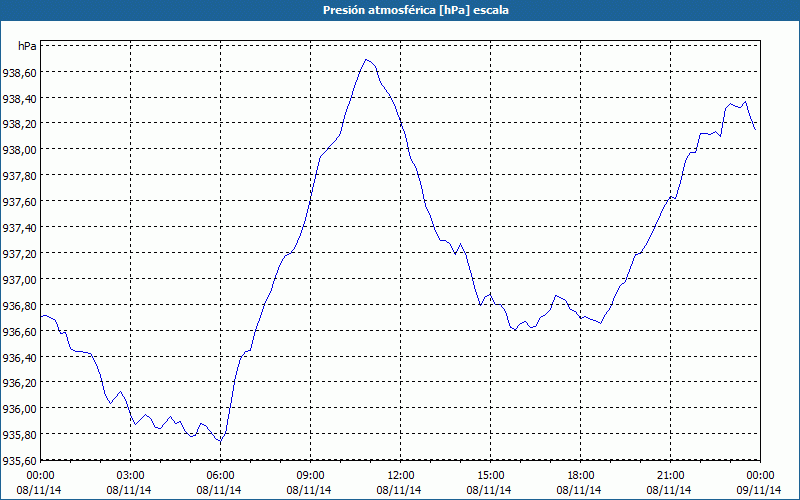Click the 936,40 axis value
The height and width of the screenshot is (500, 800).
tap(19, 358)
